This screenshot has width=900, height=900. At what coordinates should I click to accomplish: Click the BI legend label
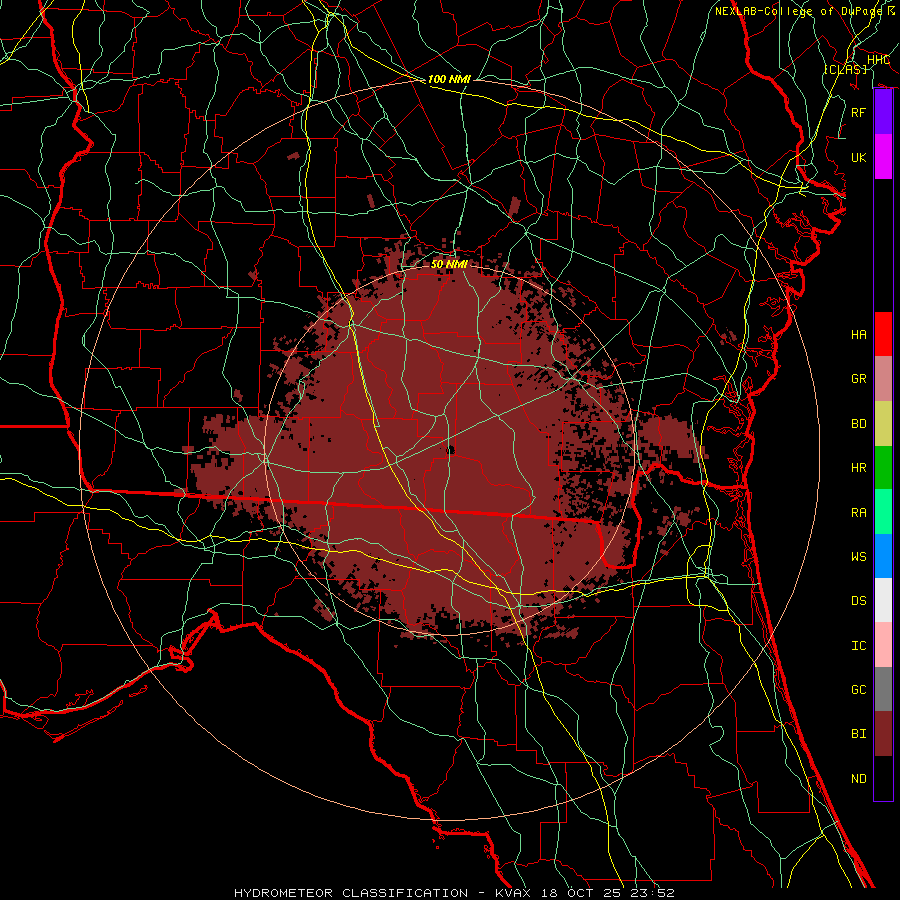tap(859, 734)
